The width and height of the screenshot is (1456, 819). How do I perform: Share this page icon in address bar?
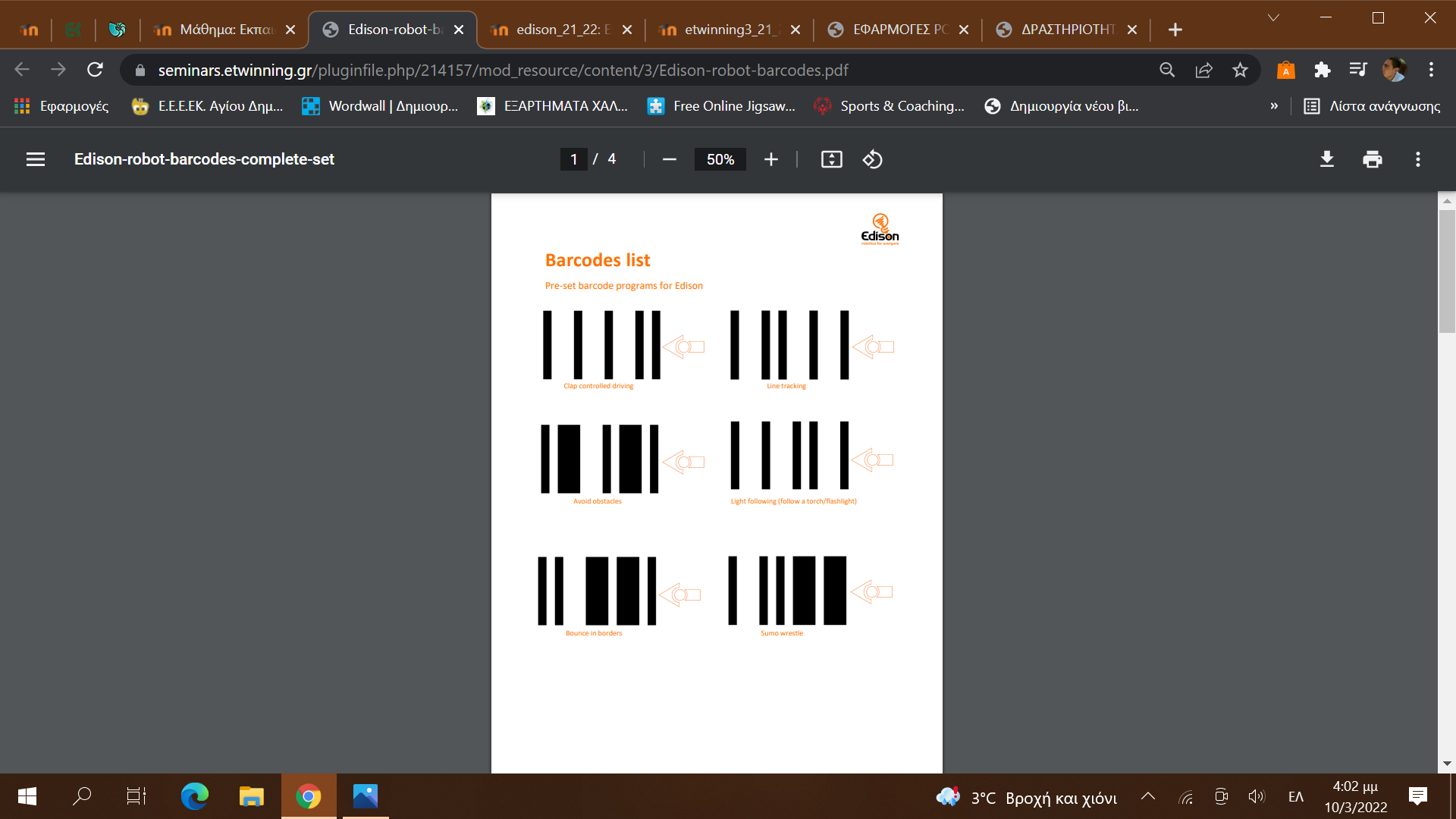(1203, 70)
